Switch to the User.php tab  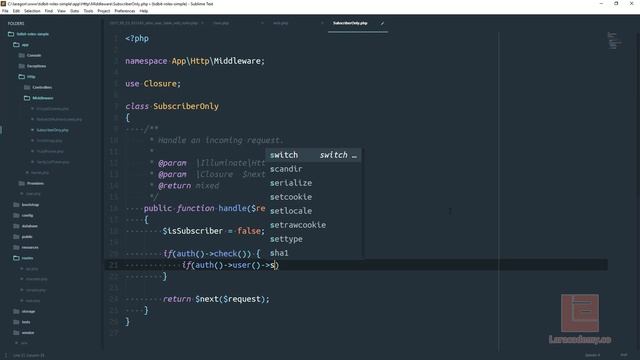(221, 23)
